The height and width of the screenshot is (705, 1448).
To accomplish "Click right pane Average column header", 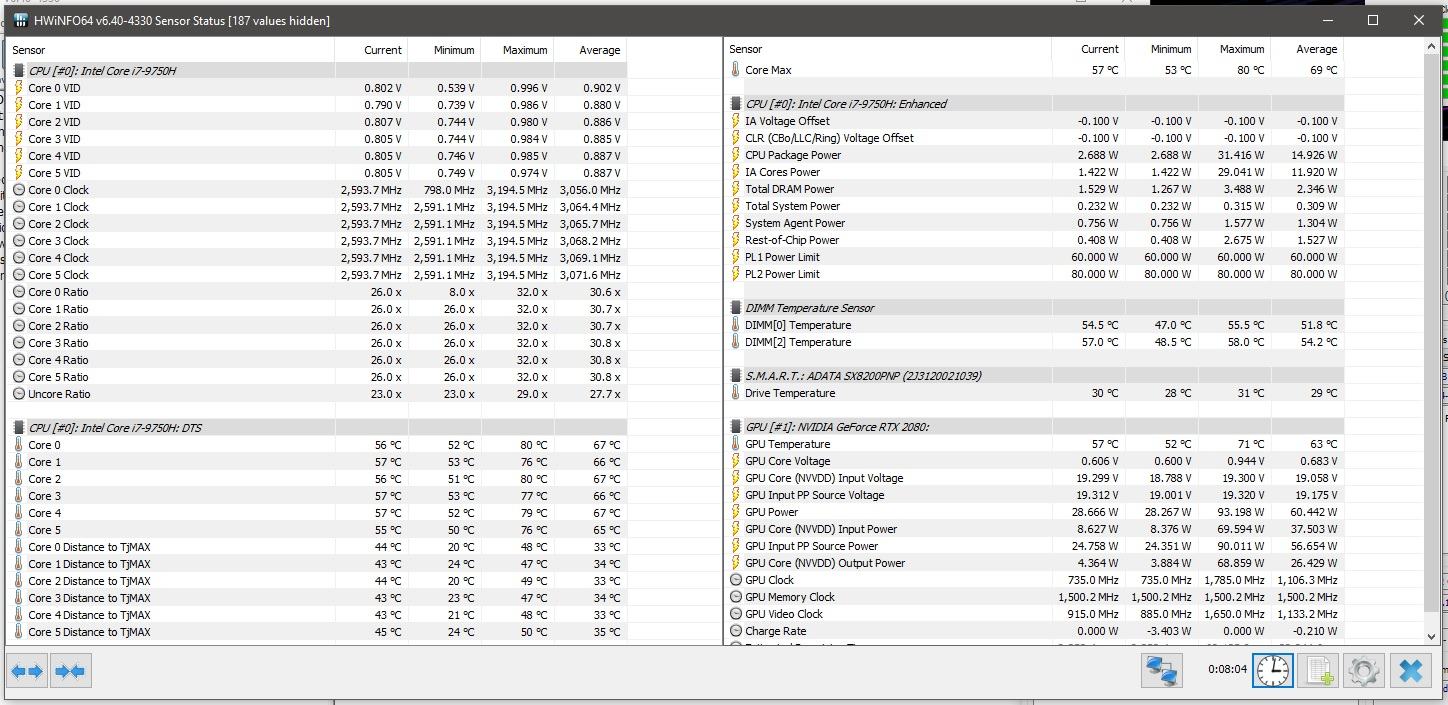I will [1306, 49].
